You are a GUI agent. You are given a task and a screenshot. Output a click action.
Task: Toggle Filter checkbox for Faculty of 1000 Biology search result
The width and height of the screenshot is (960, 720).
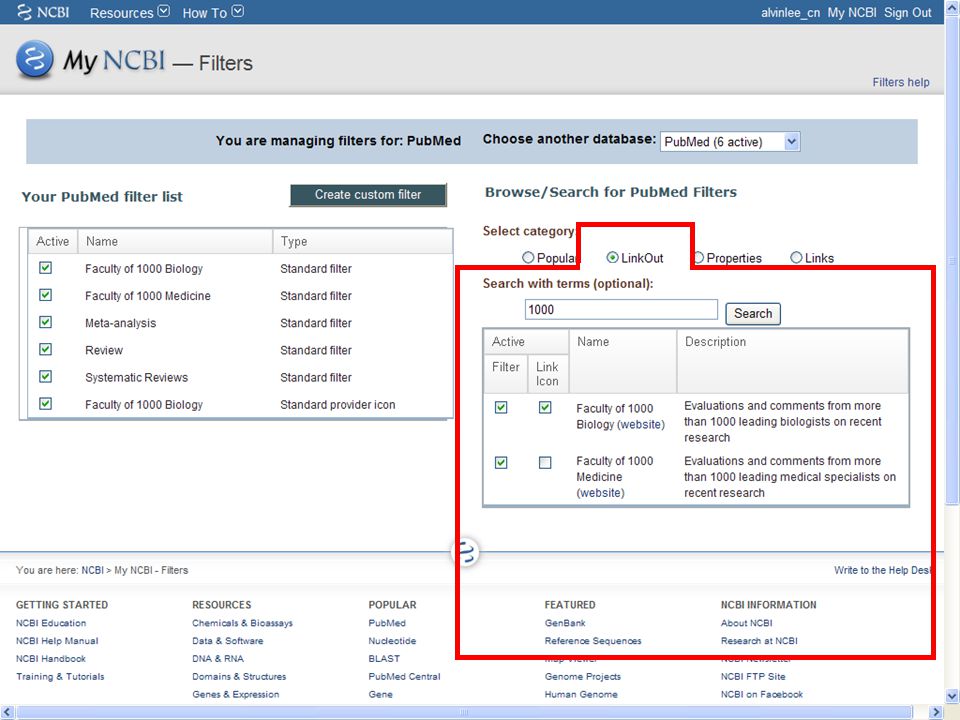point(501,407)
